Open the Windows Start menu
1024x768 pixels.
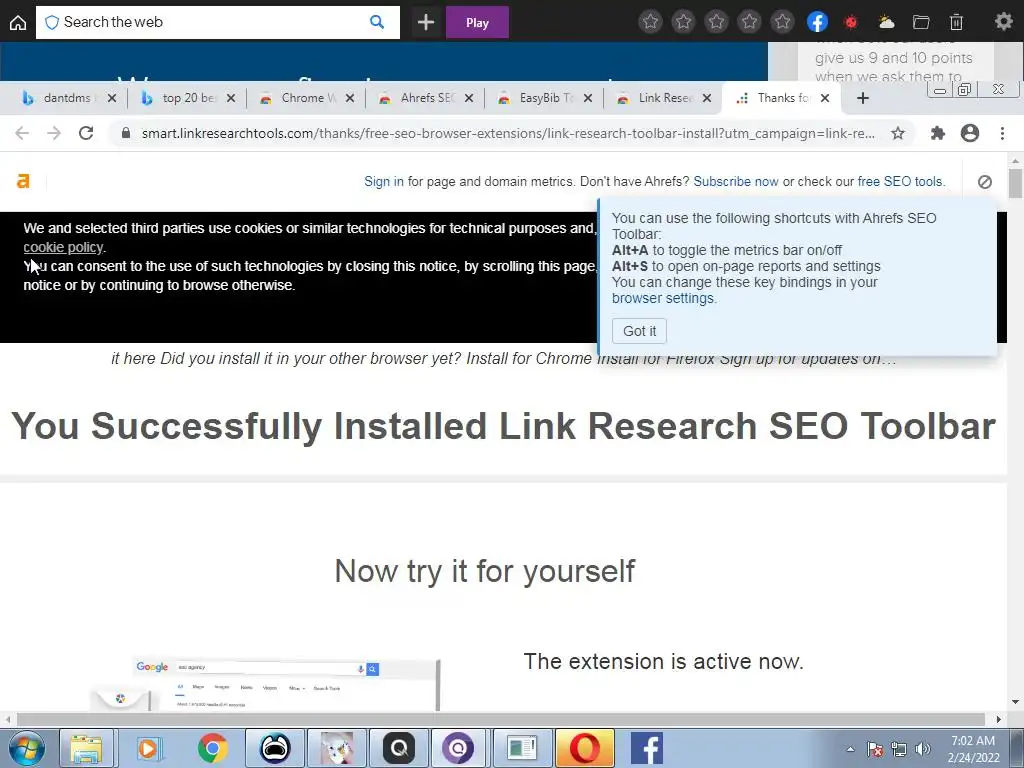26,748
